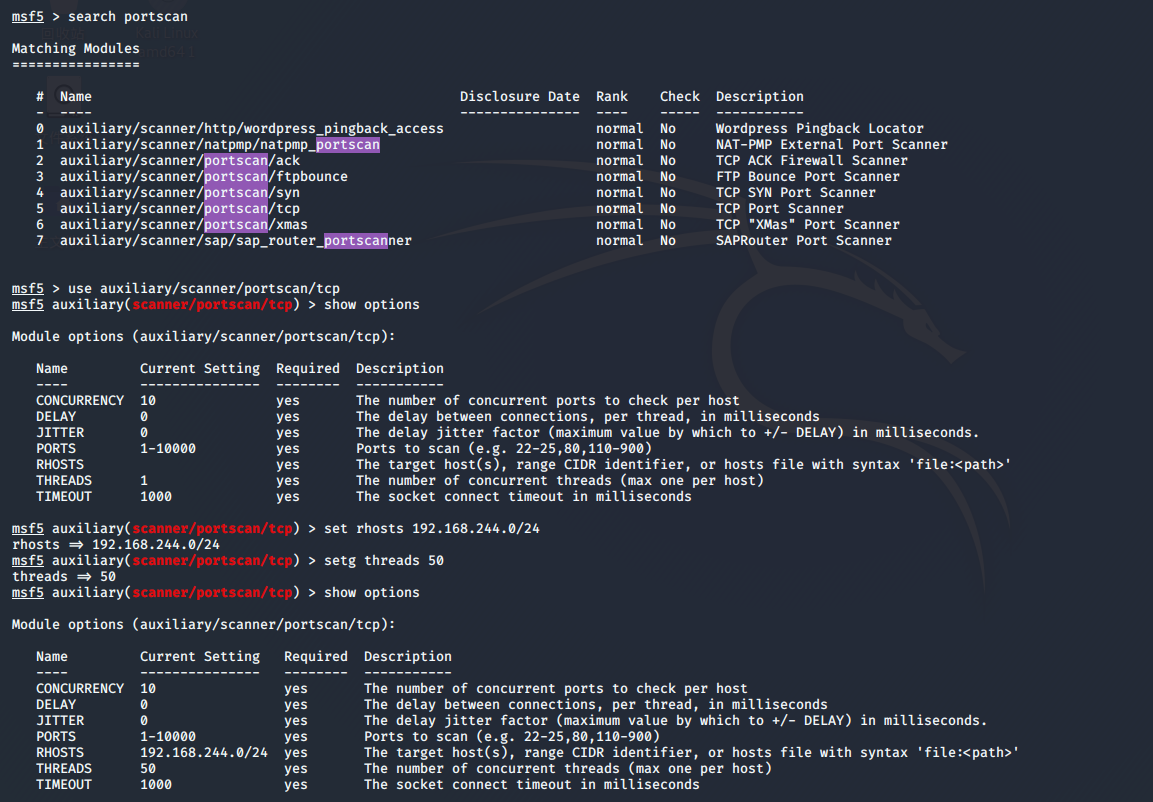Viewport: 1153px width, 802px height.
Task: Click the "normal" rank of the ftpbounce module
Action: coord(619,177)
